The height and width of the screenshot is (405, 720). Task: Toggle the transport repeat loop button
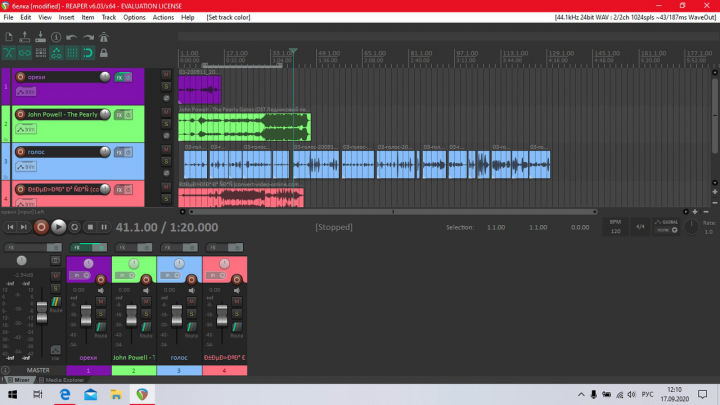click(x=74, y=227)
